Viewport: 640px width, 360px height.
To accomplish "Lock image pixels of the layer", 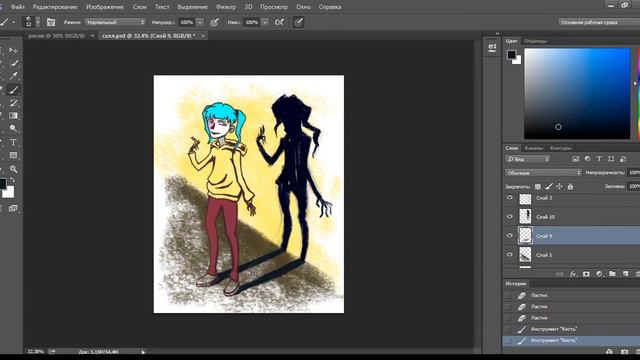I will [549, 187].
